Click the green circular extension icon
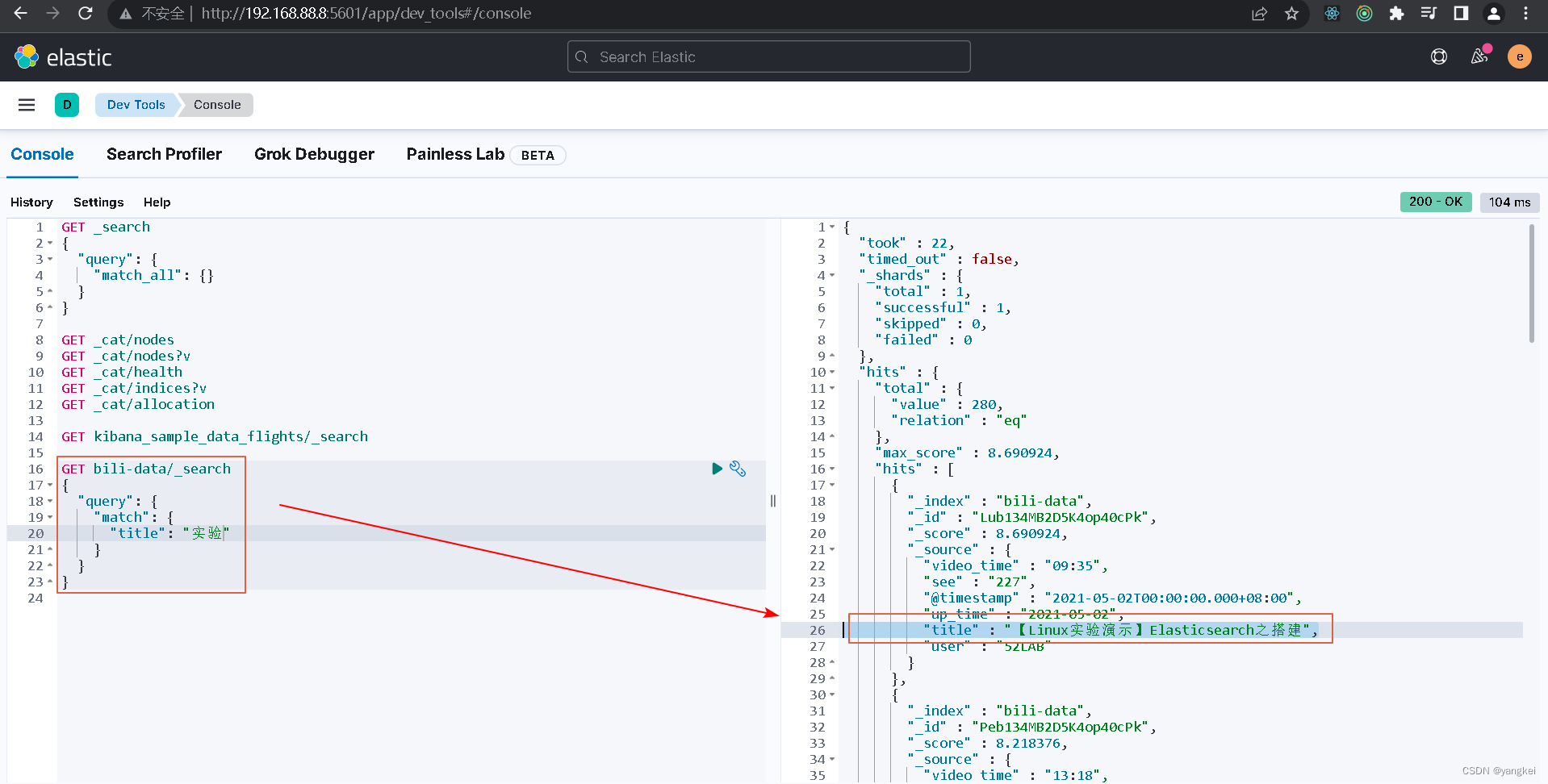This screenshot has height=784, width=1548. pos(1364,14)
